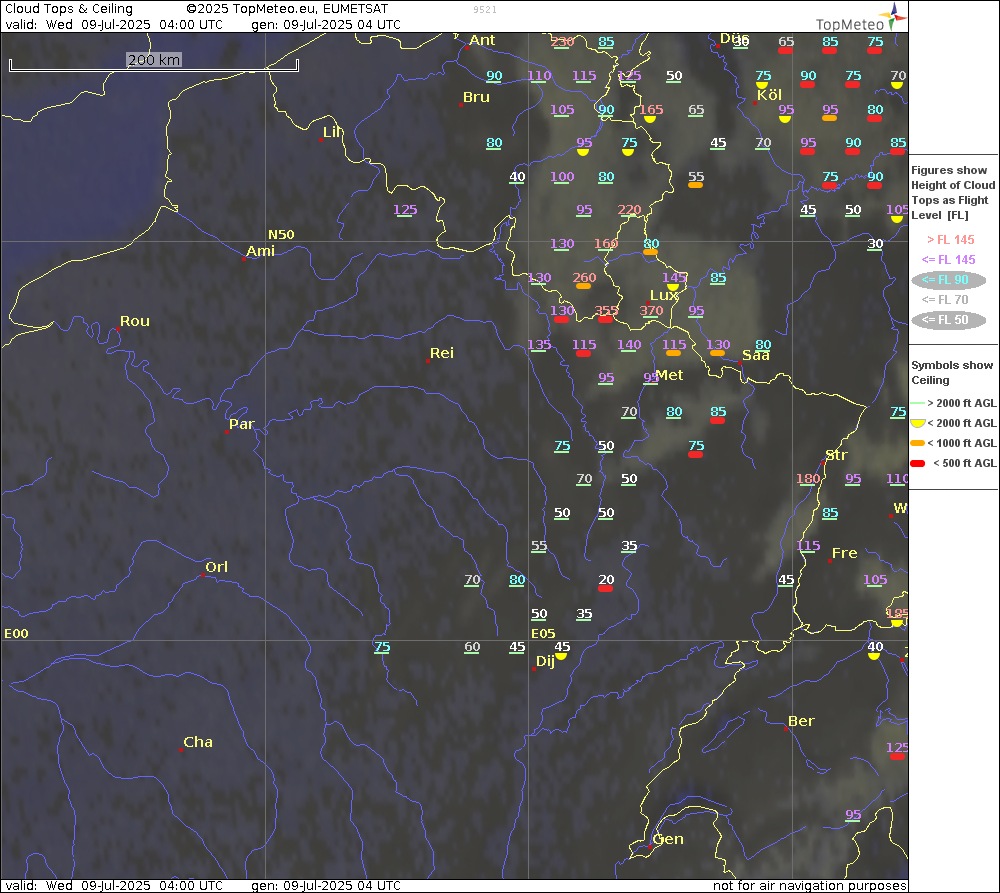
Task: Toggle the <= FL 145 legend entry
Action: tap(948, 260)
